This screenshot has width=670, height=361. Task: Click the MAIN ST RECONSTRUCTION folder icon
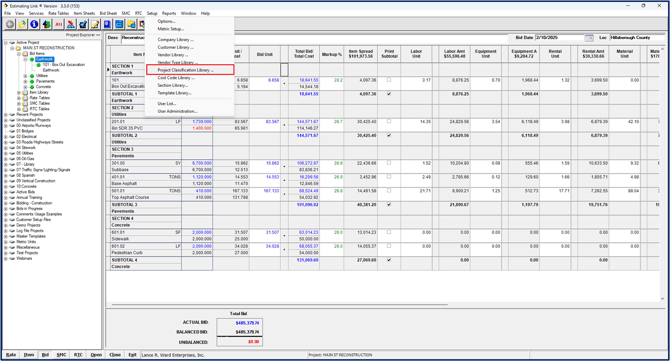(x=18, y=48)
